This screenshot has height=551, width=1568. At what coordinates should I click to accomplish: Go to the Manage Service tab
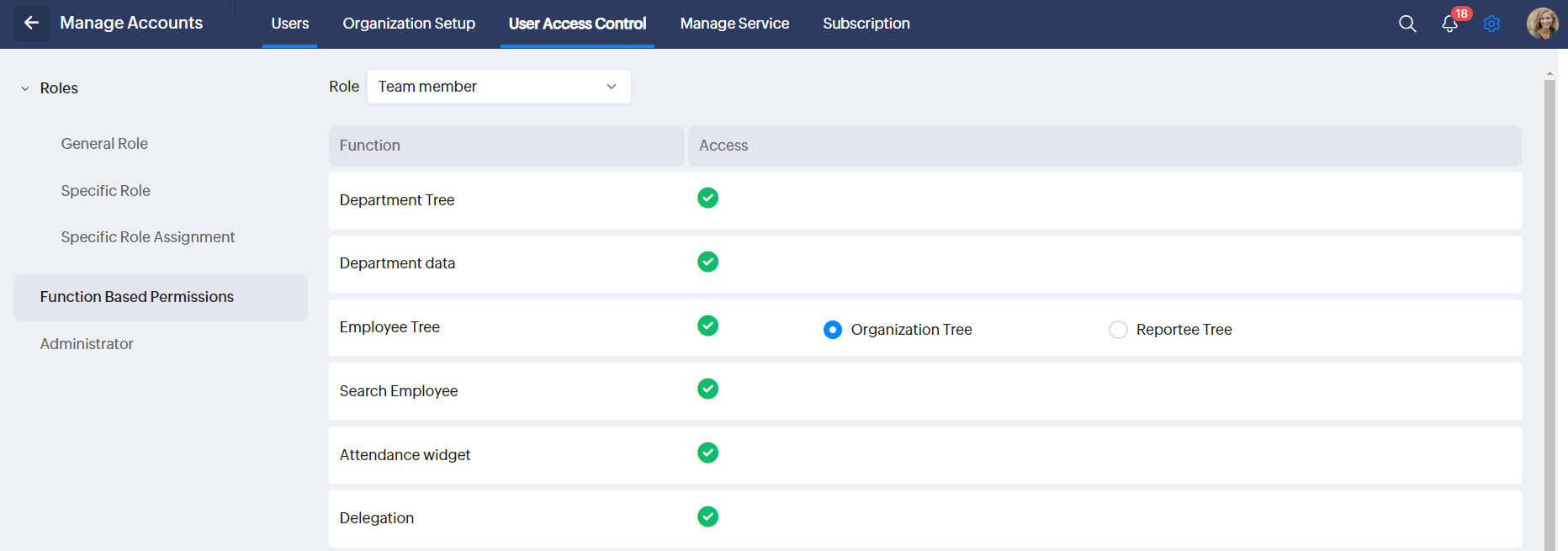pos(734,24)
